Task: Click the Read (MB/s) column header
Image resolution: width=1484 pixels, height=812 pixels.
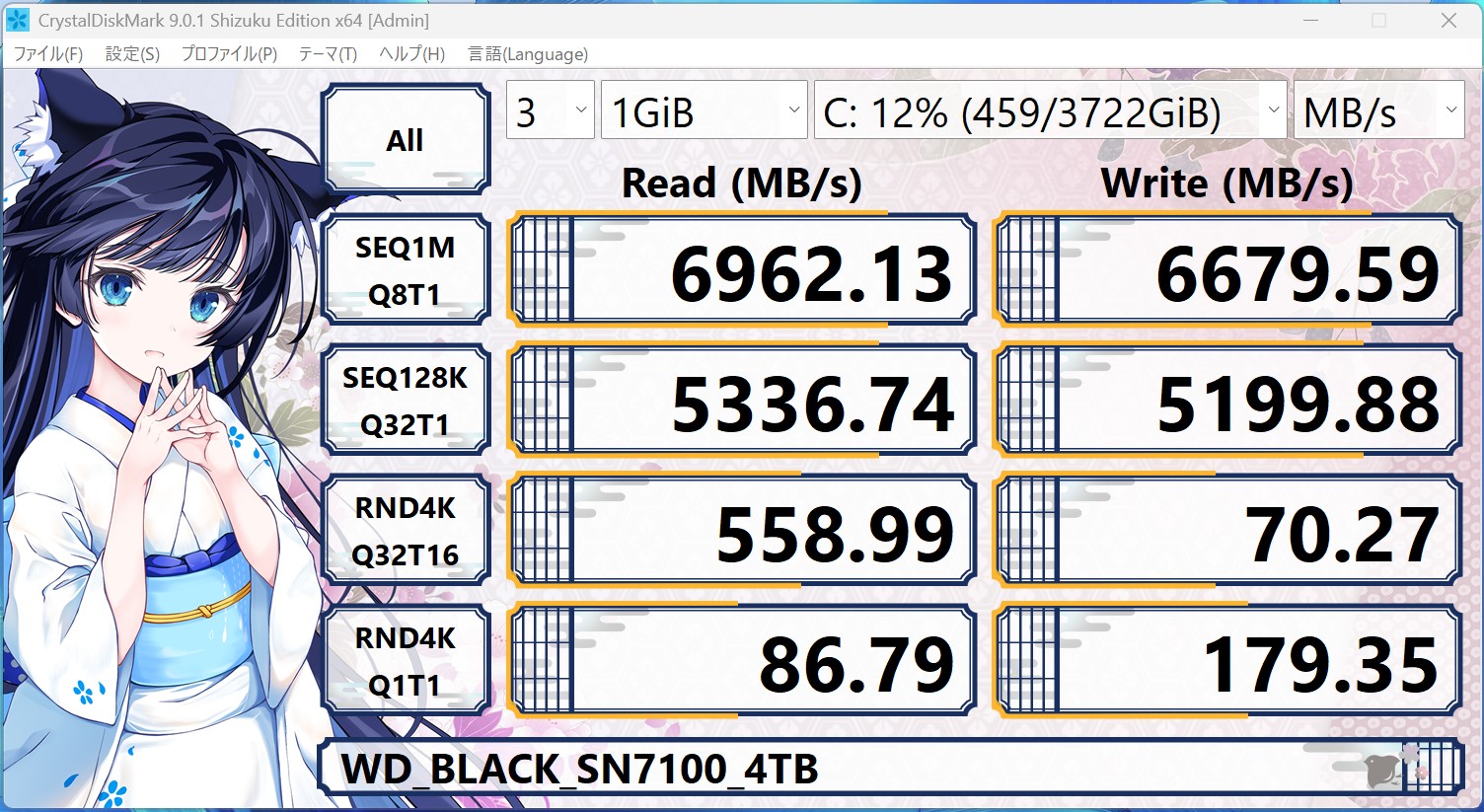Action: [742, 184]
